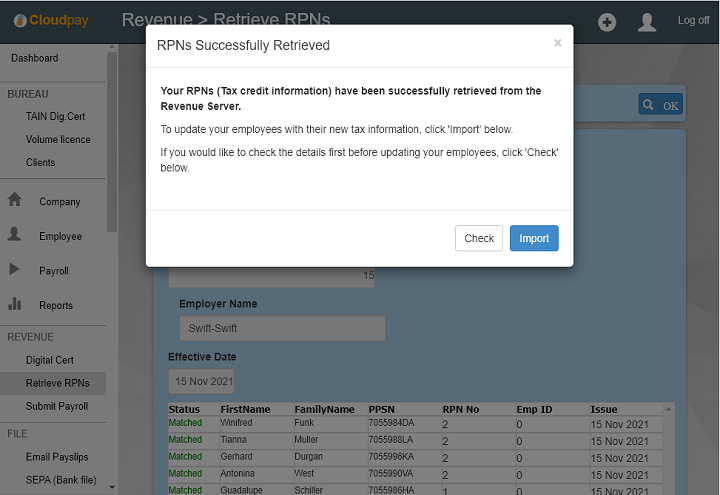Open the user profile icon
The width and height of the screenshot is (720, 495).
coord(647,22)
